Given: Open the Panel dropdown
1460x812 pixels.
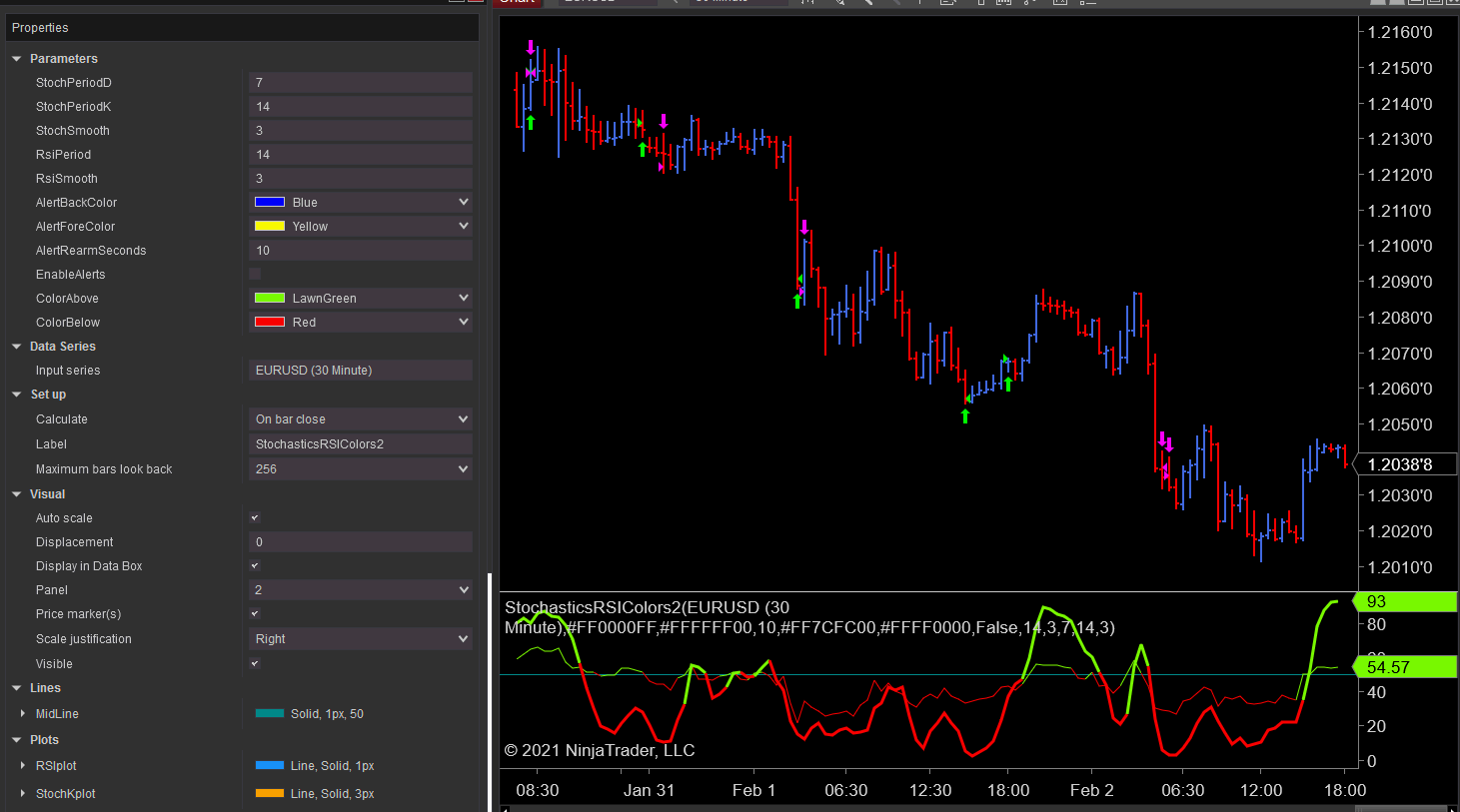Looking at the screenshot, I should (x=361, y=589).
